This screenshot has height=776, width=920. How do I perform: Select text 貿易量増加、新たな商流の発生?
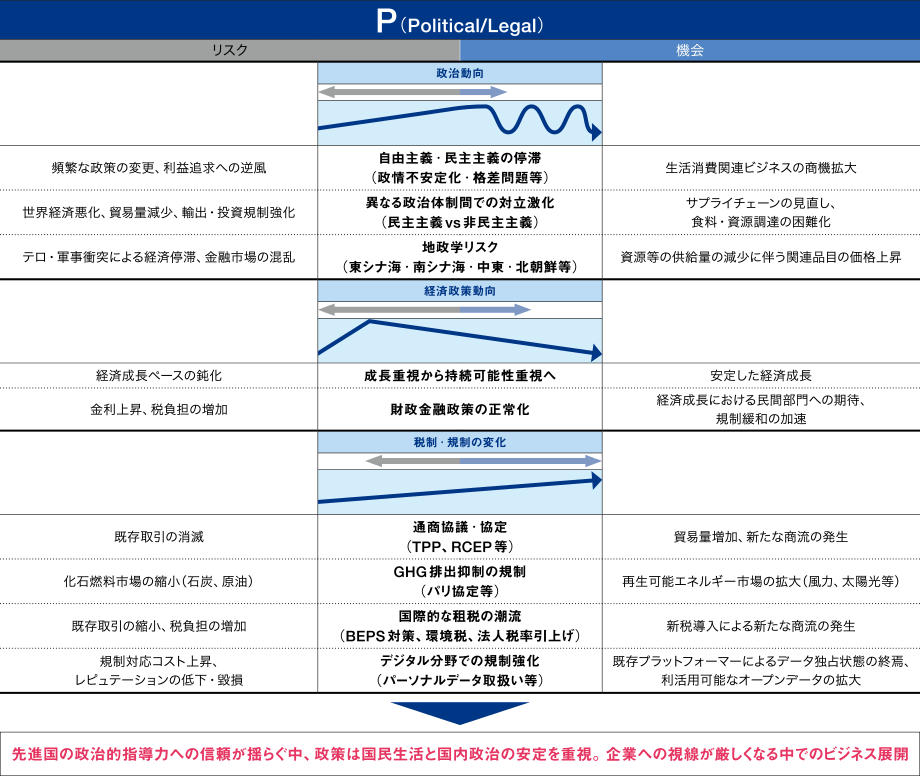[x=761, y=537]
